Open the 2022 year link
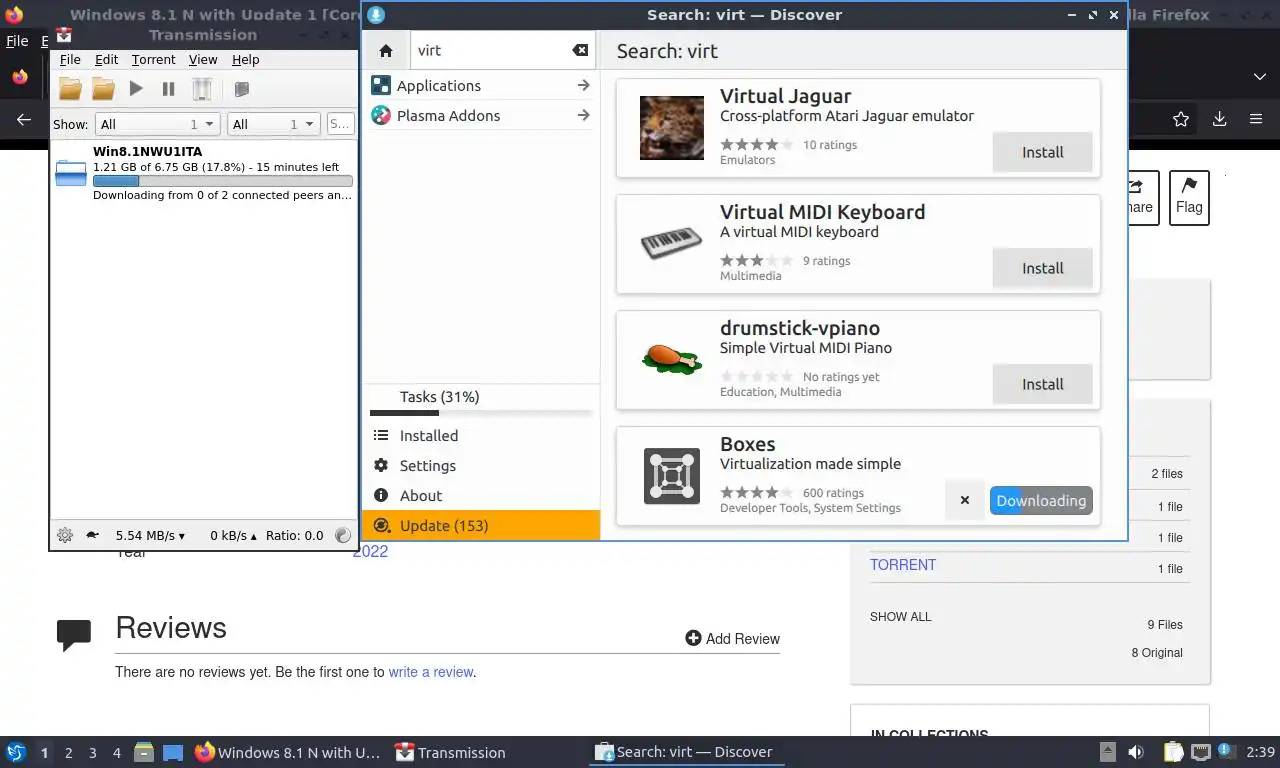1280x768 pixels. pos(370,551)
